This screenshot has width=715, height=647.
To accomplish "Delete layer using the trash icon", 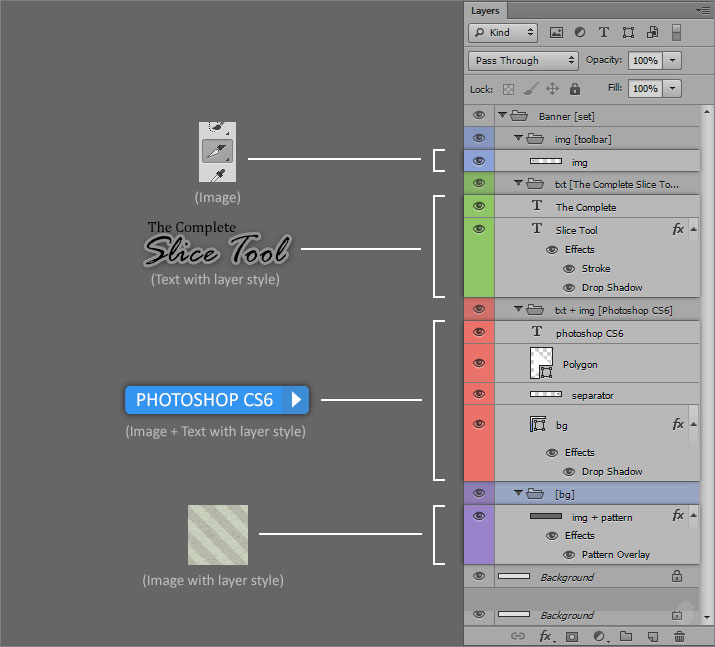I will (x=680, y=636).
